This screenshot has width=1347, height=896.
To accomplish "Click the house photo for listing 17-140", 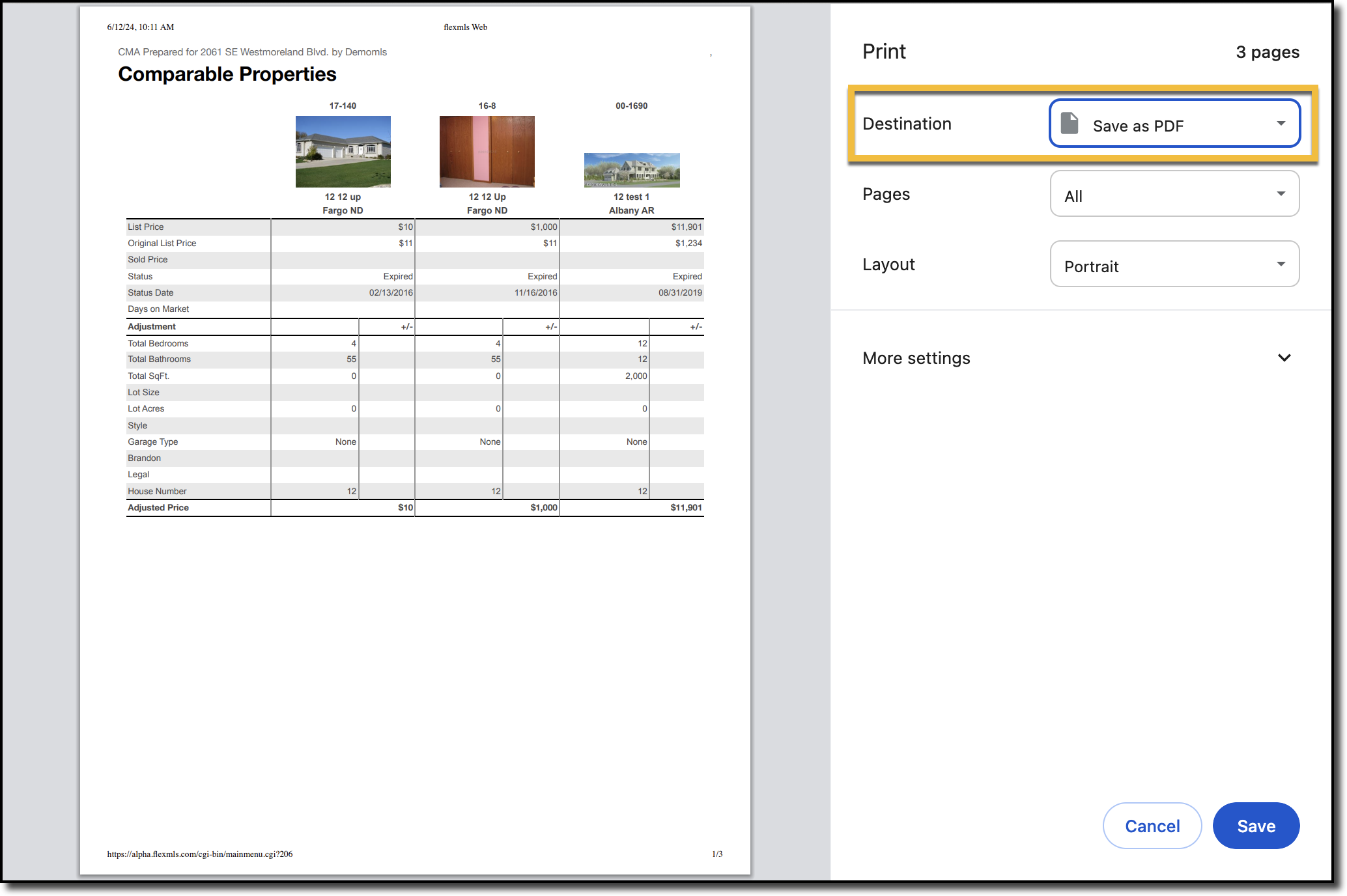I will click(x=343, y=151).
